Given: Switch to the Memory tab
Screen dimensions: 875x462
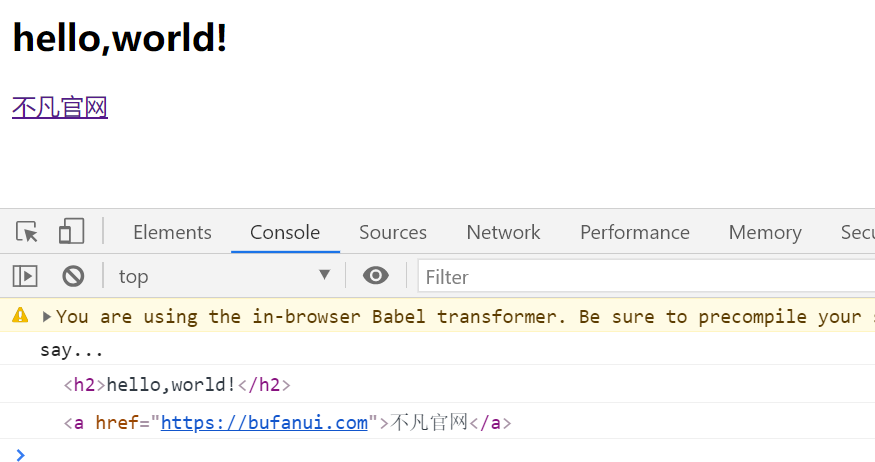Looking at the screenshot, I should pyautogui.click(x=765, y=232).
